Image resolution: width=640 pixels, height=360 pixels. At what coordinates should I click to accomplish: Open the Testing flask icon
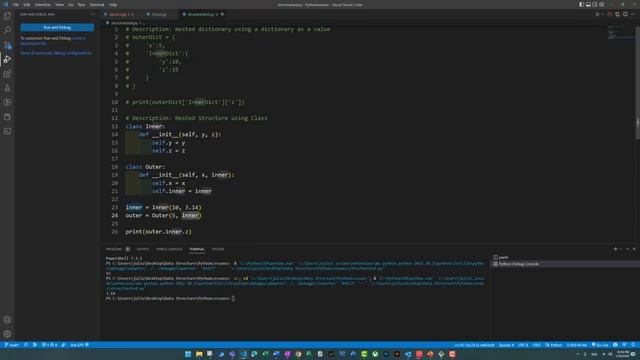7,88
